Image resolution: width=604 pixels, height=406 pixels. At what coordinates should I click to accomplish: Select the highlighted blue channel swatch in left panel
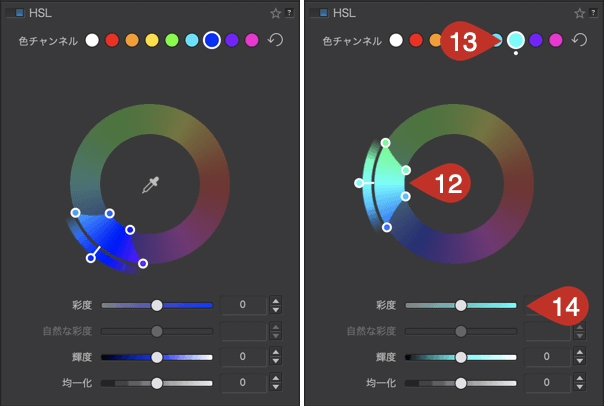tap(212, 40)
